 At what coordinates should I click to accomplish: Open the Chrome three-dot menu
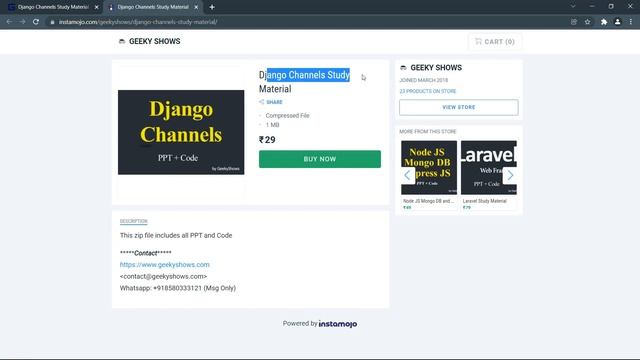click(x=631, y=22)
